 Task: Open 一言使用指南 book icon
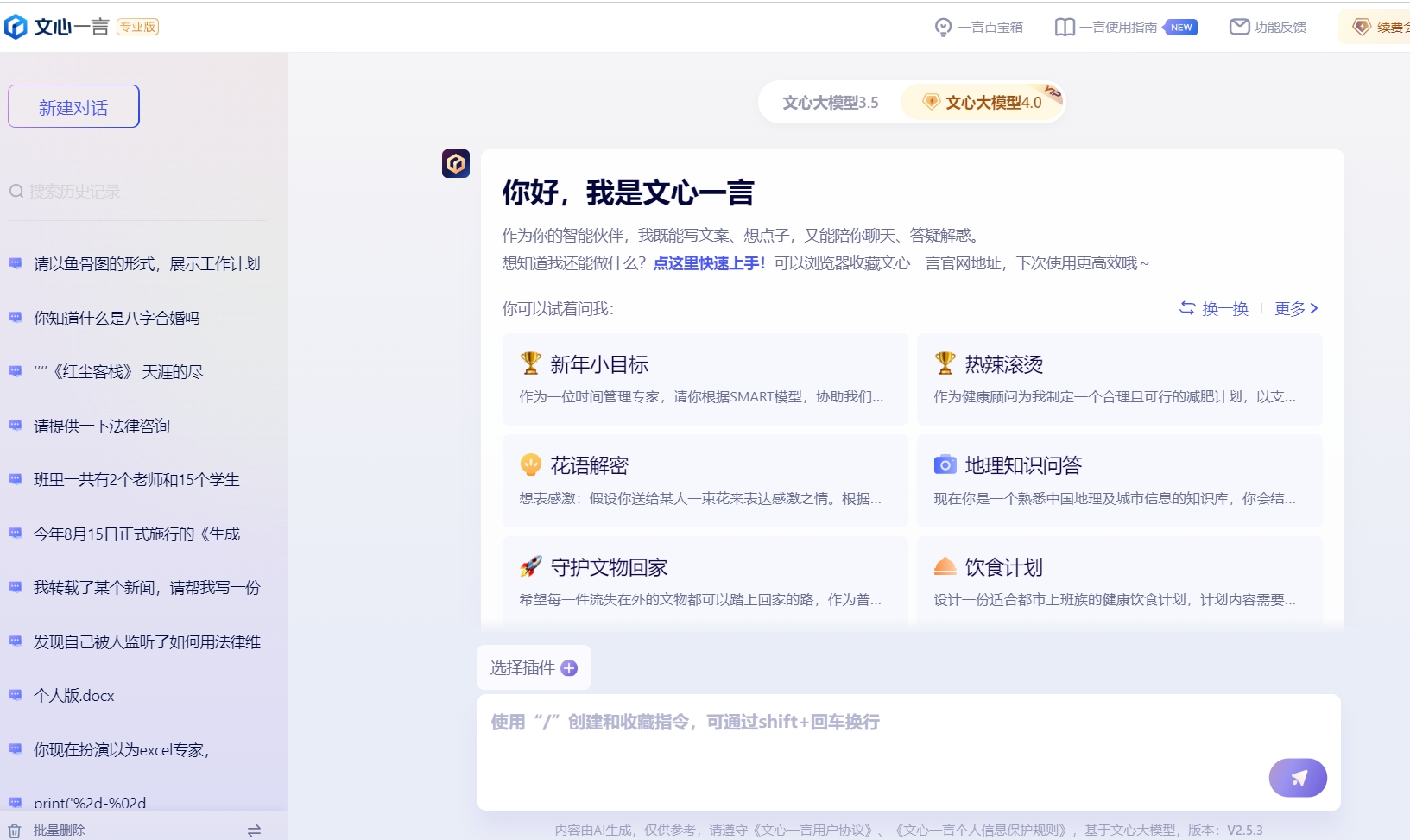tap(1065, 28)
